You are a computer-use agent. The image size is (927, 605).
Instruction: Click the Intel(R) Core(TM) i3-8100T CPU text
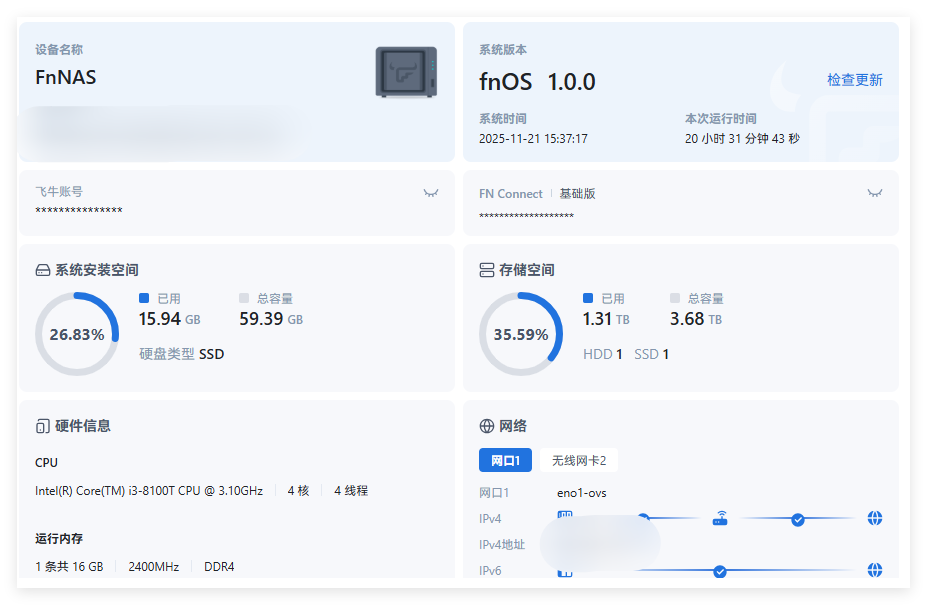tap(149, 491)
